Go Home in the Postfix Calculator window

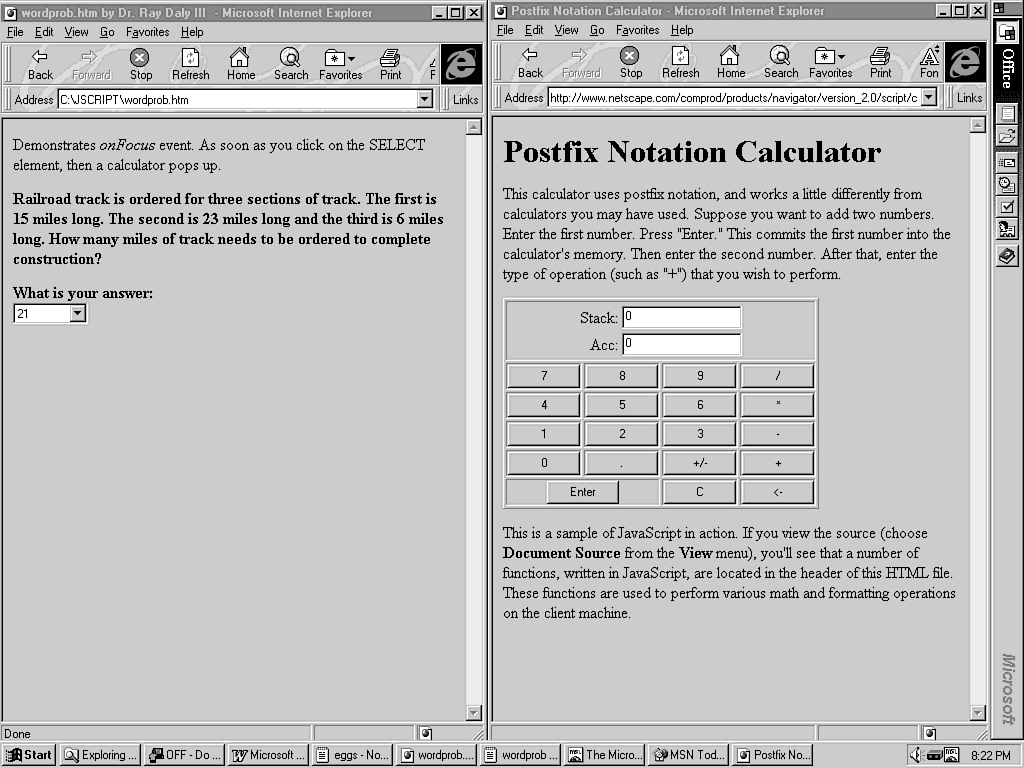(731, 63)
